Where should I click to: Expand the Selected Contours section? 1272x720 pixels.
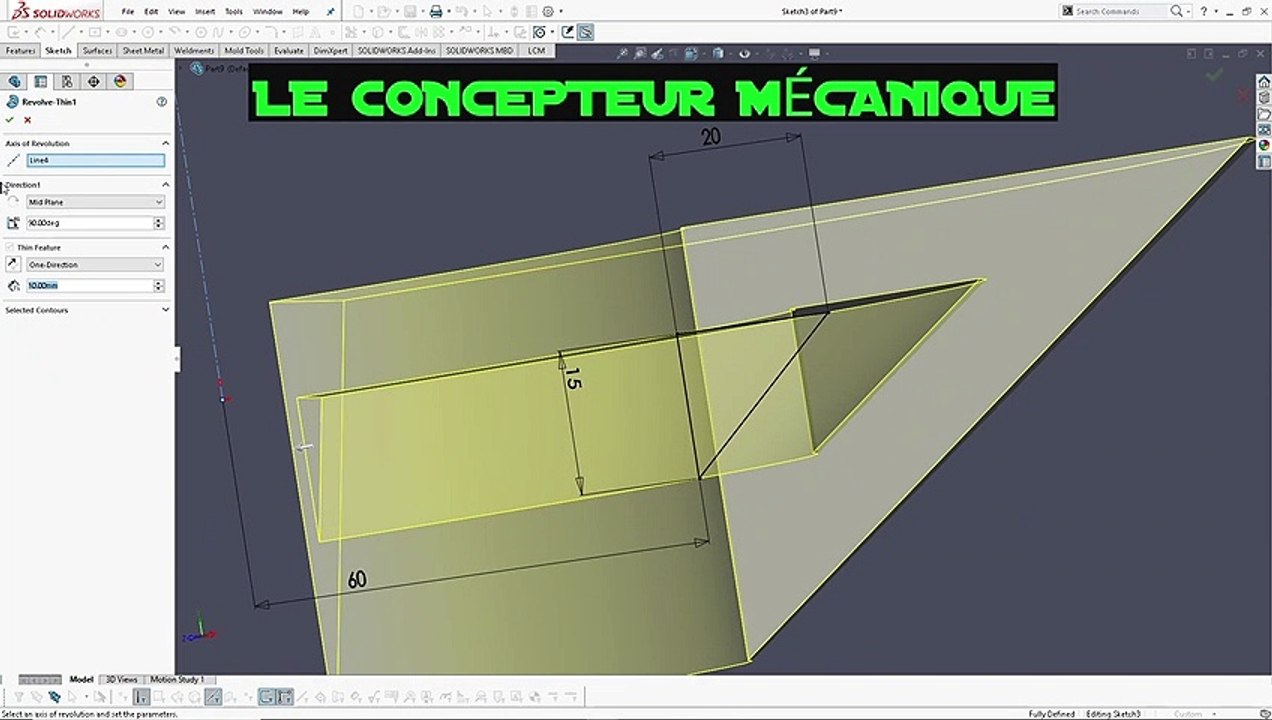click(x=166, y=310)
